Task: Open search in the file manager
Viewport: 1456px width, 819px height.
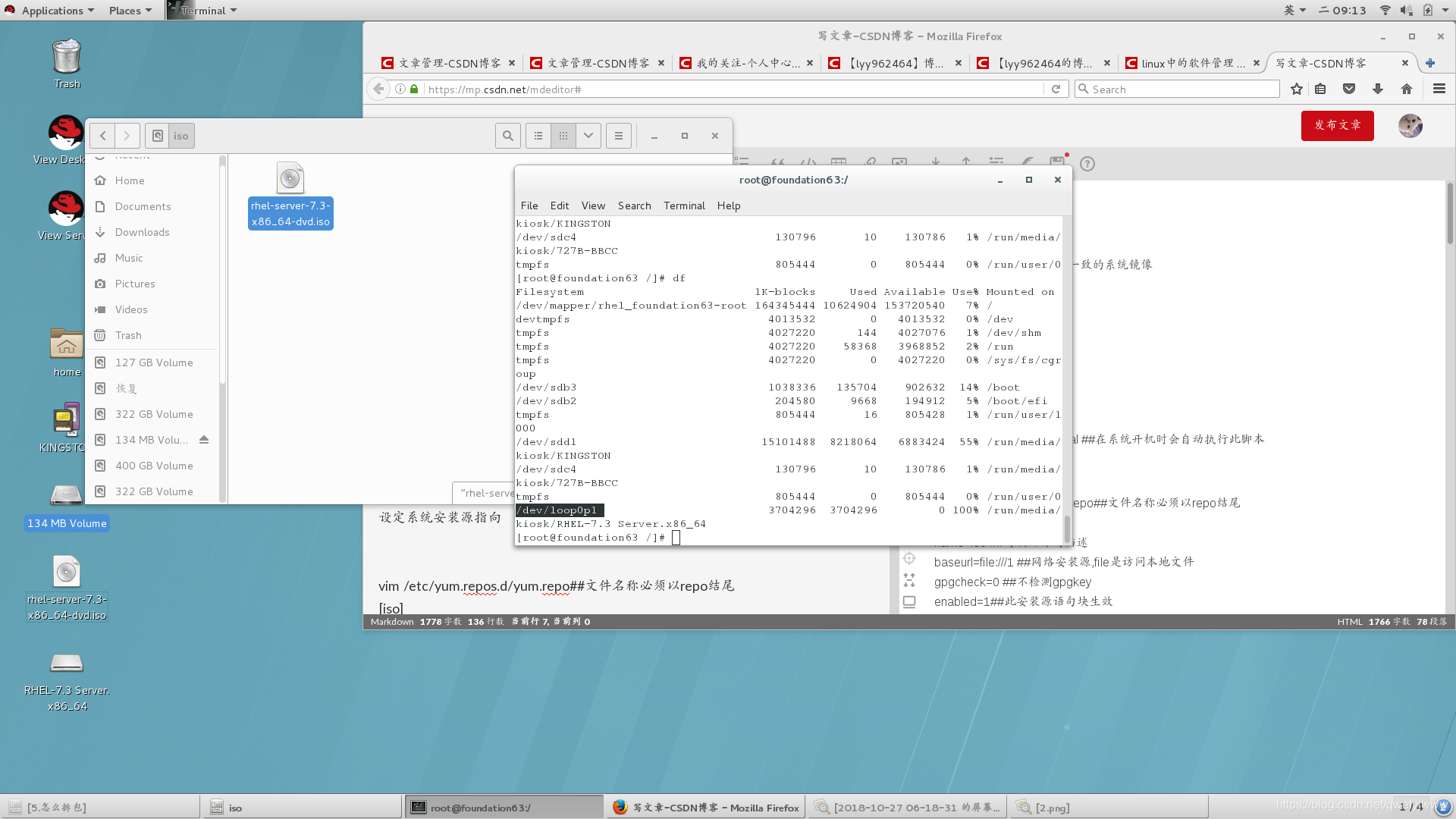Action: (508, 136)
